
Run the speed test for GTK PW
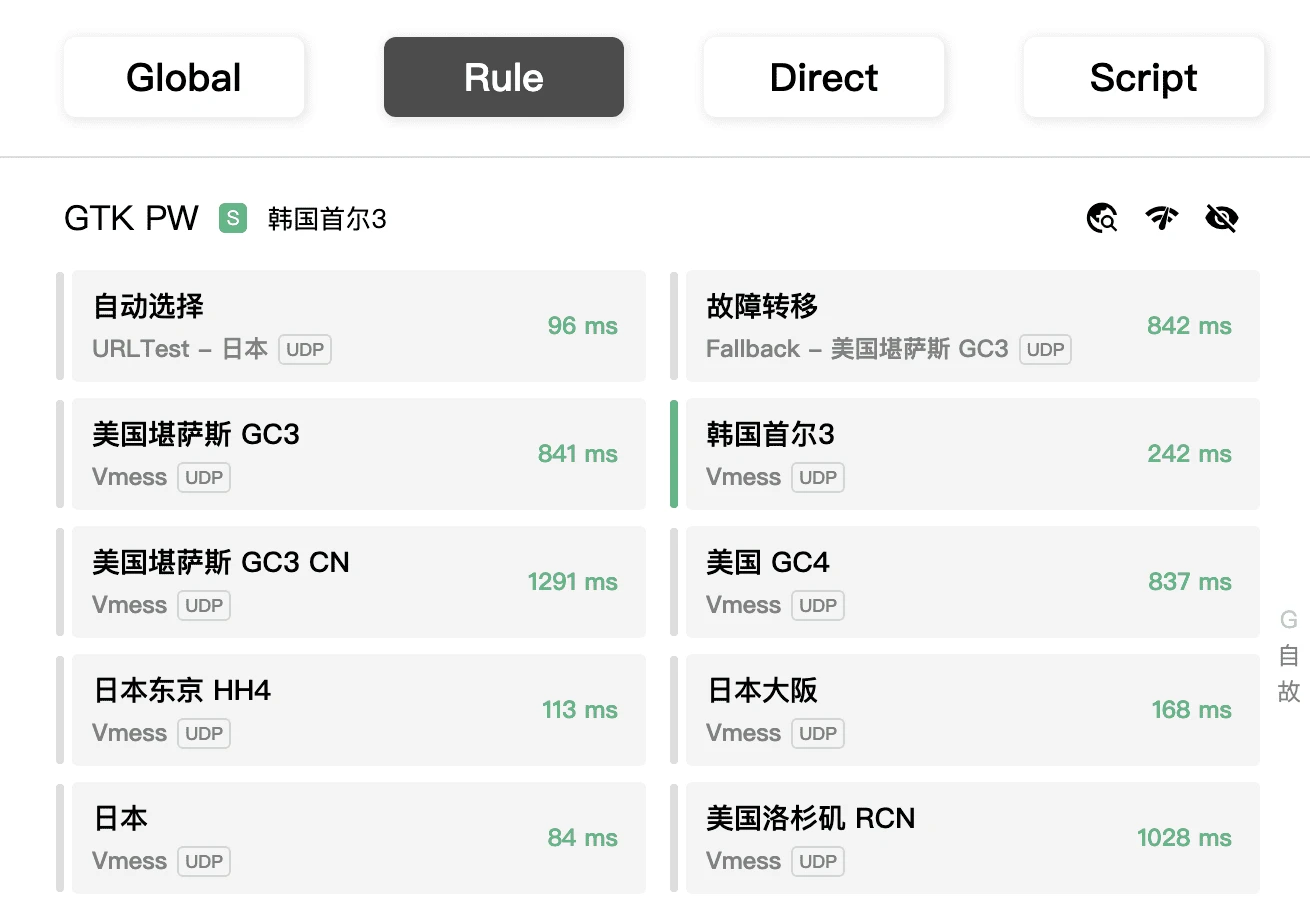pos(1162,218)
